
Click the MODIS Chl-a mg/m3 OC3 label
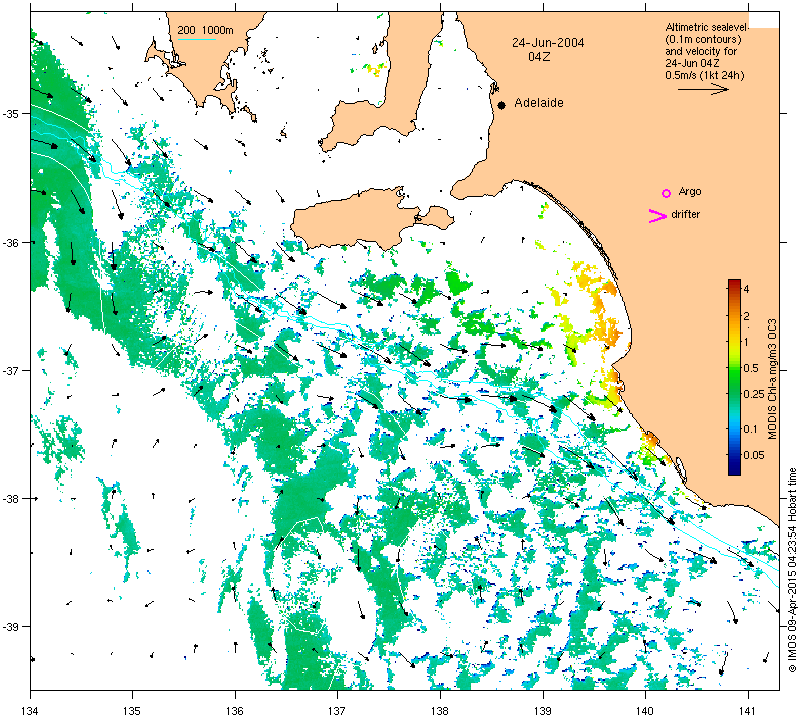point(772,379)
